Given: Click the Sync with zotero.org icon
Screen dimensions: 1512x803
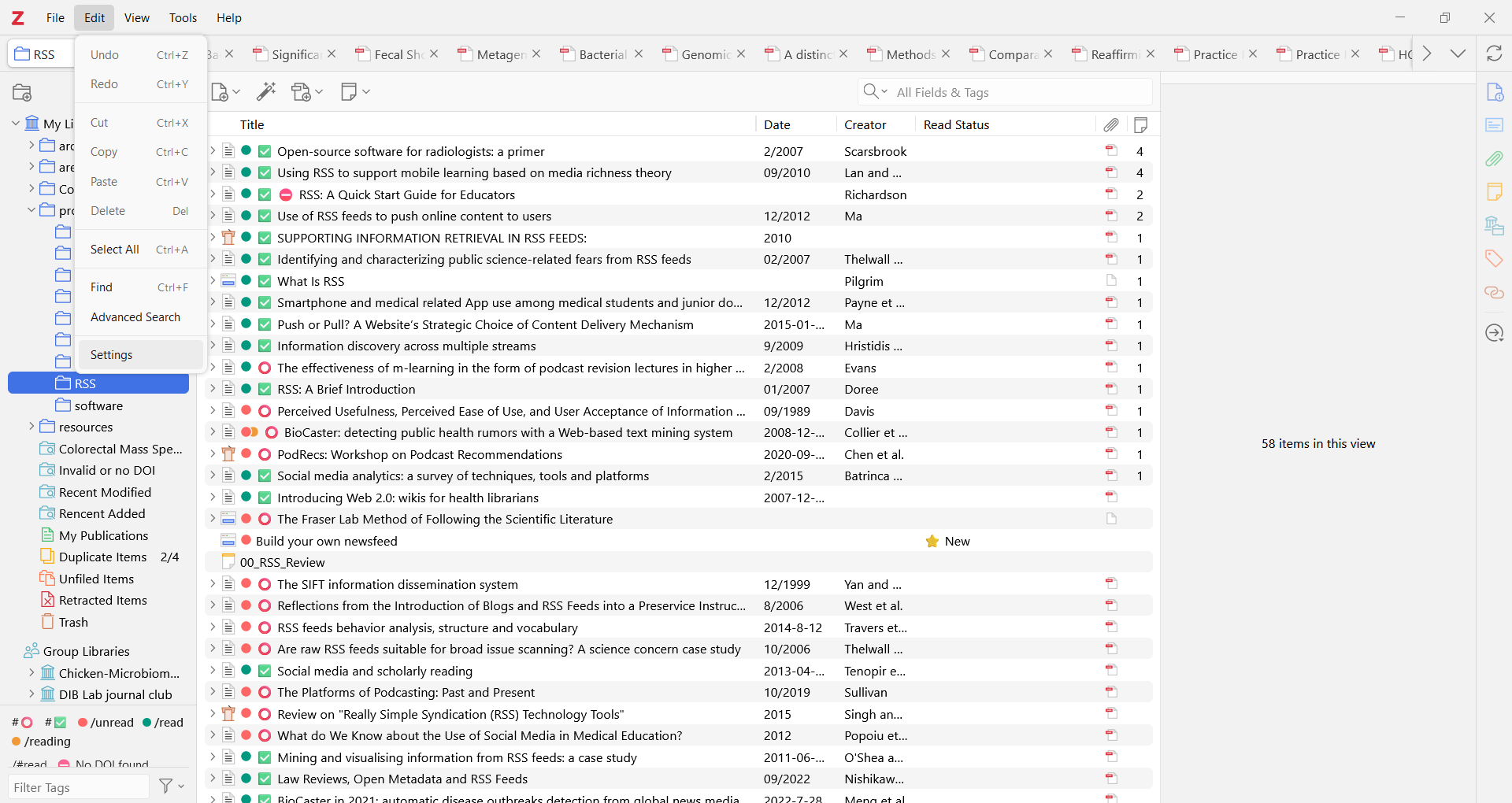Looking at the screenshot, I should 1494,54.
